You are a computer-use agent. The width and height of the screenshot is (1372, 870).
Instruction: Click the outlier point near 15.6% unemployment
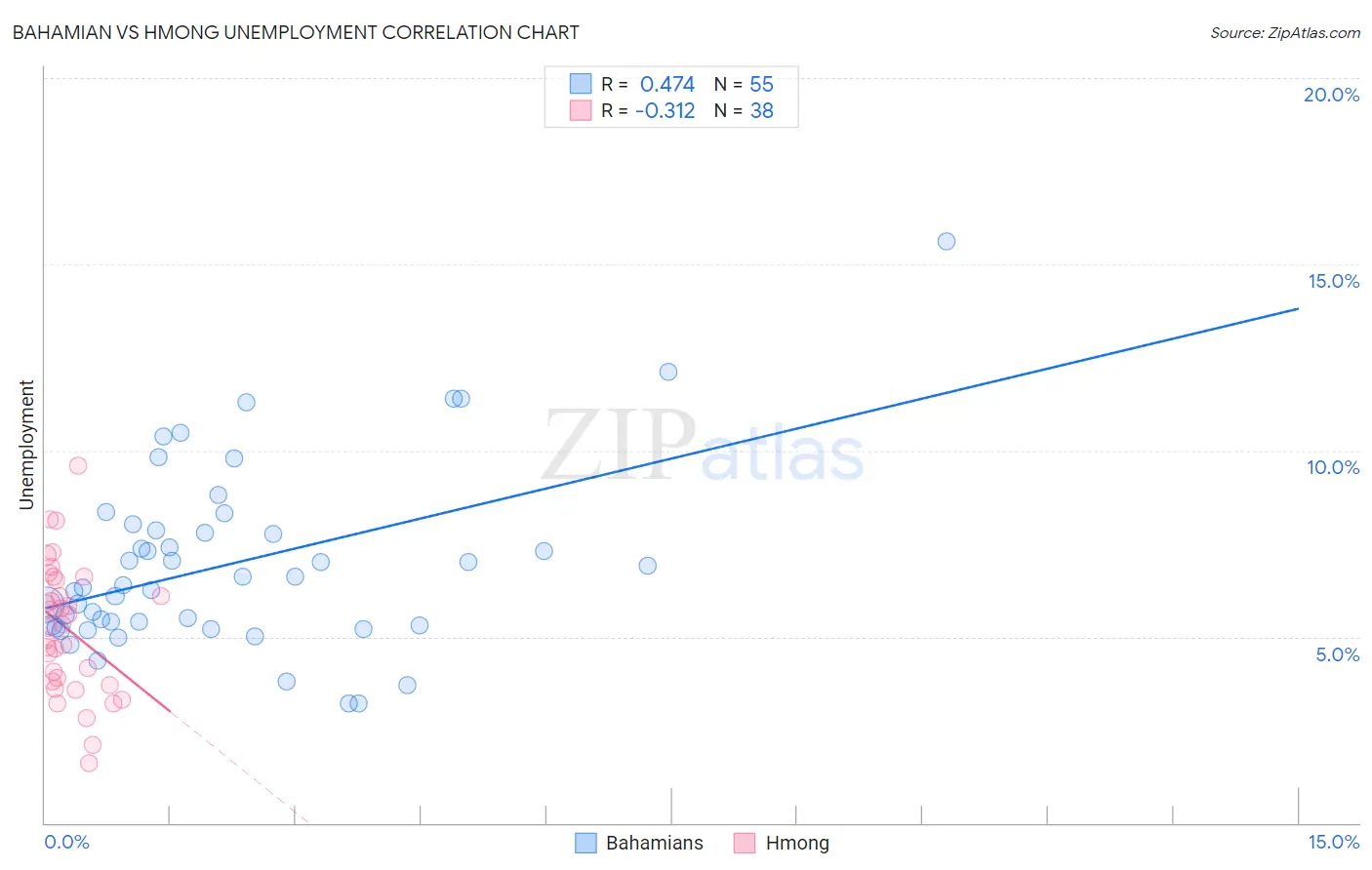point(946,241)
